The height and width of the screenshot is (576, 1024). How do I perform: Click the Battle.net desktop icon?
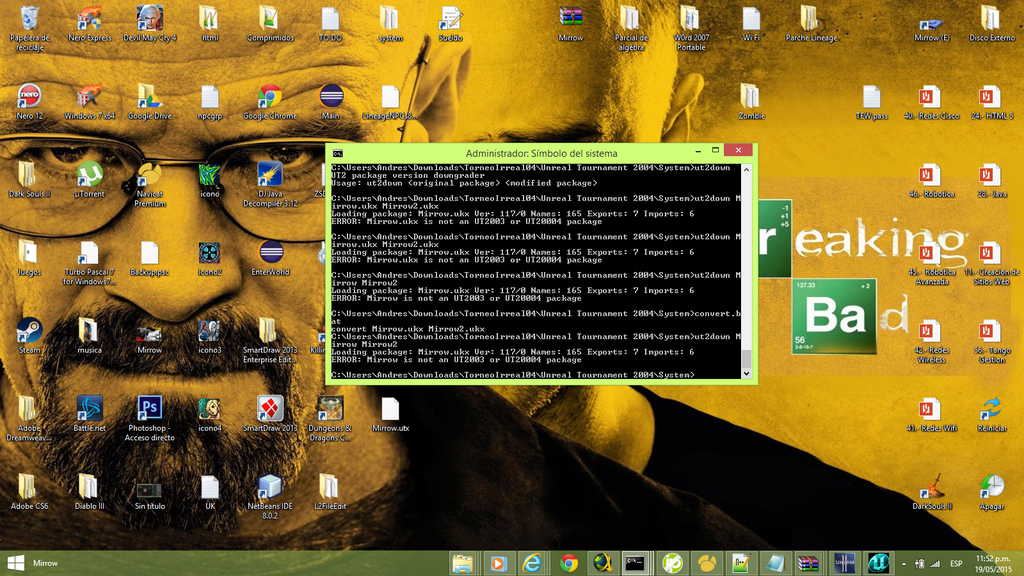click(x=89, y=409)
